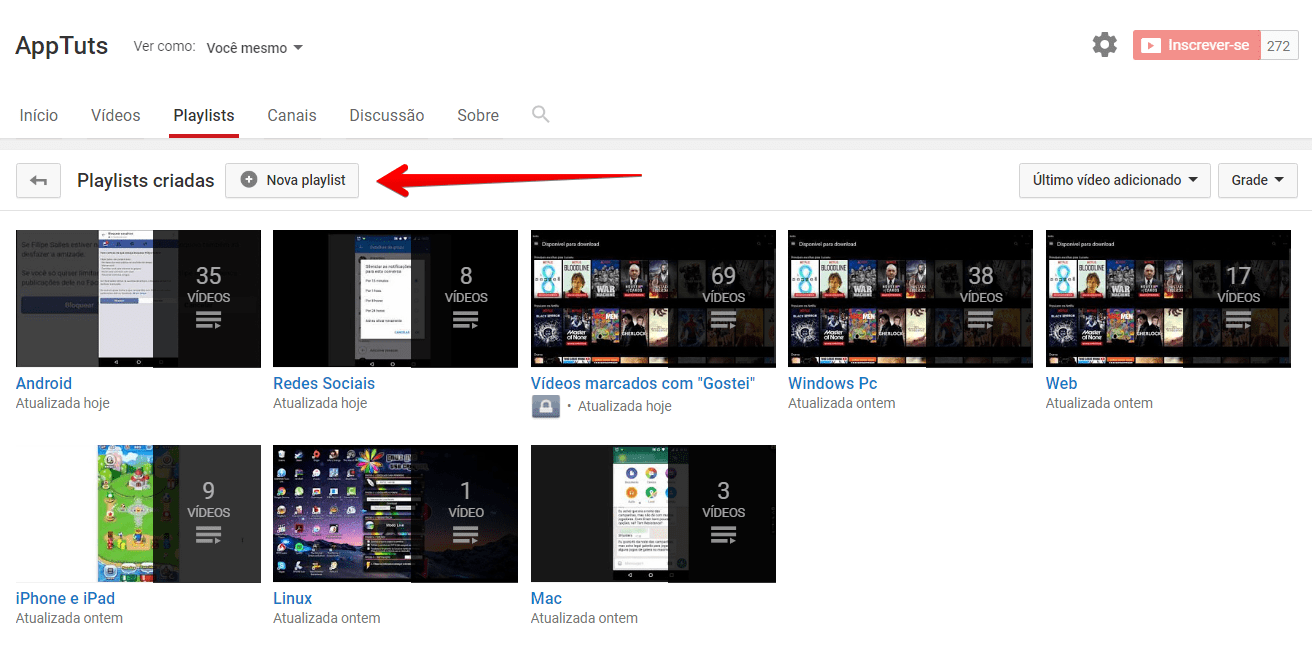Screen dimensions: 1312x647
Task: Click the Web playlist thumbnail image
Action: point(1168,299)
